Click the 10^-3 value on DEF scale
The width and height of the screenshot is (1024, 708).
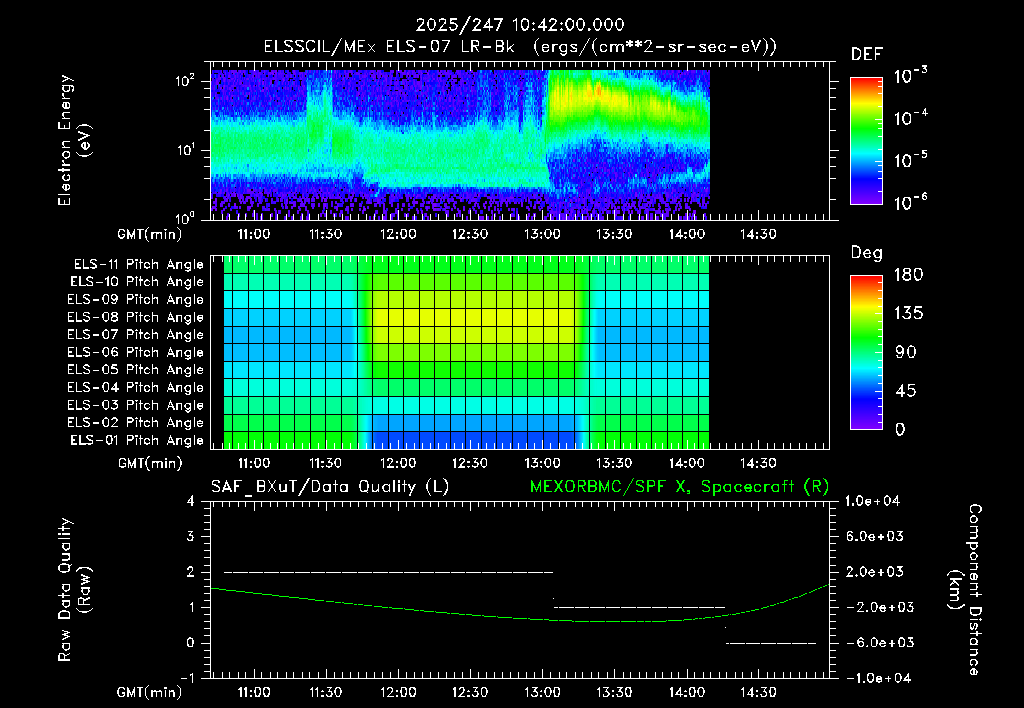pos(911,76)
